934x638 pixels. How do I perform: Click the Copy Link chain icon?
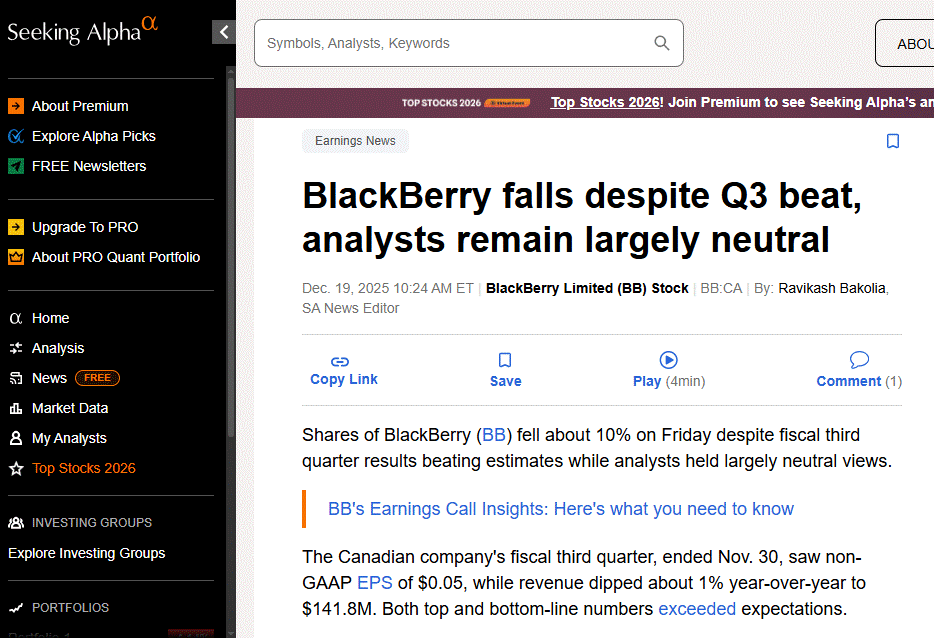point(340,361)
